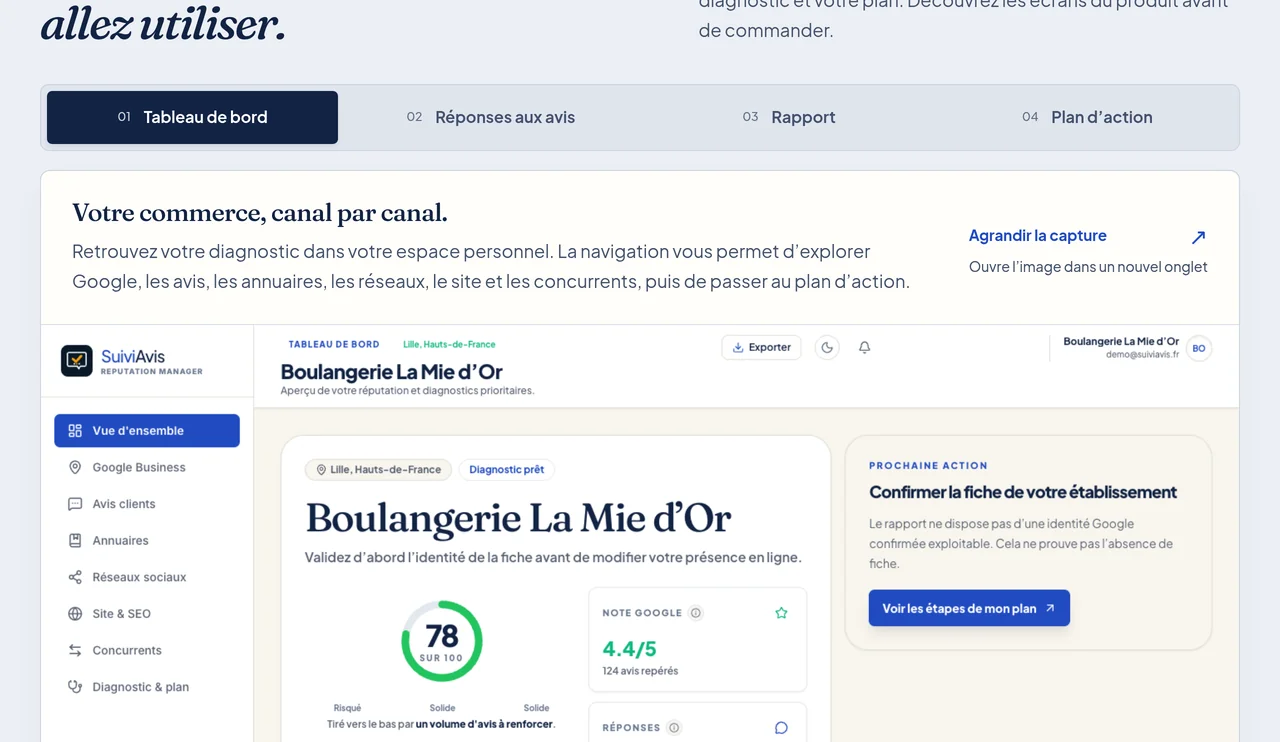Click the Exporter button
The height and width of the screenshot is (742, 1280).
pyautogui.click(x=761, y=347)
